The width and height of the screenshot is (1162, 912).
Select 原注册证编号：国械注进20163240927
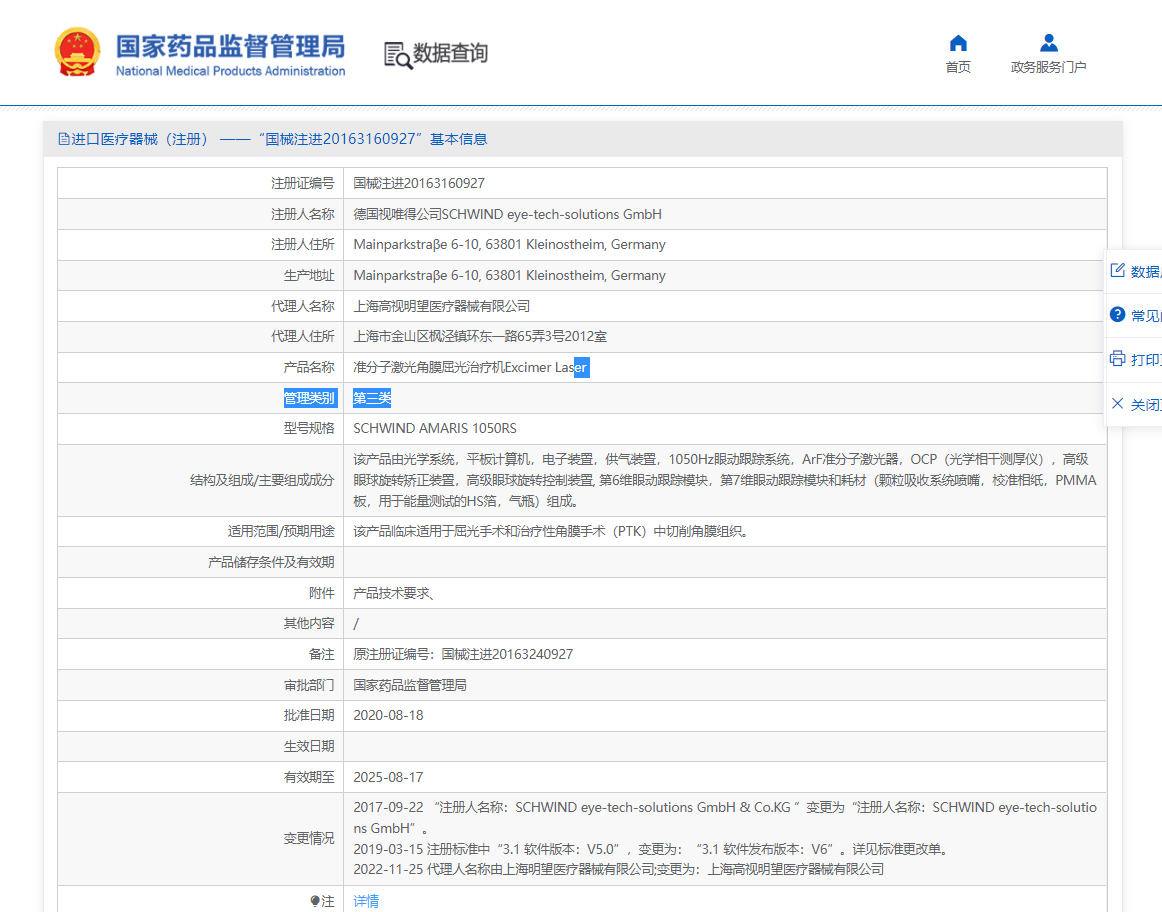[x=463, y=654]
